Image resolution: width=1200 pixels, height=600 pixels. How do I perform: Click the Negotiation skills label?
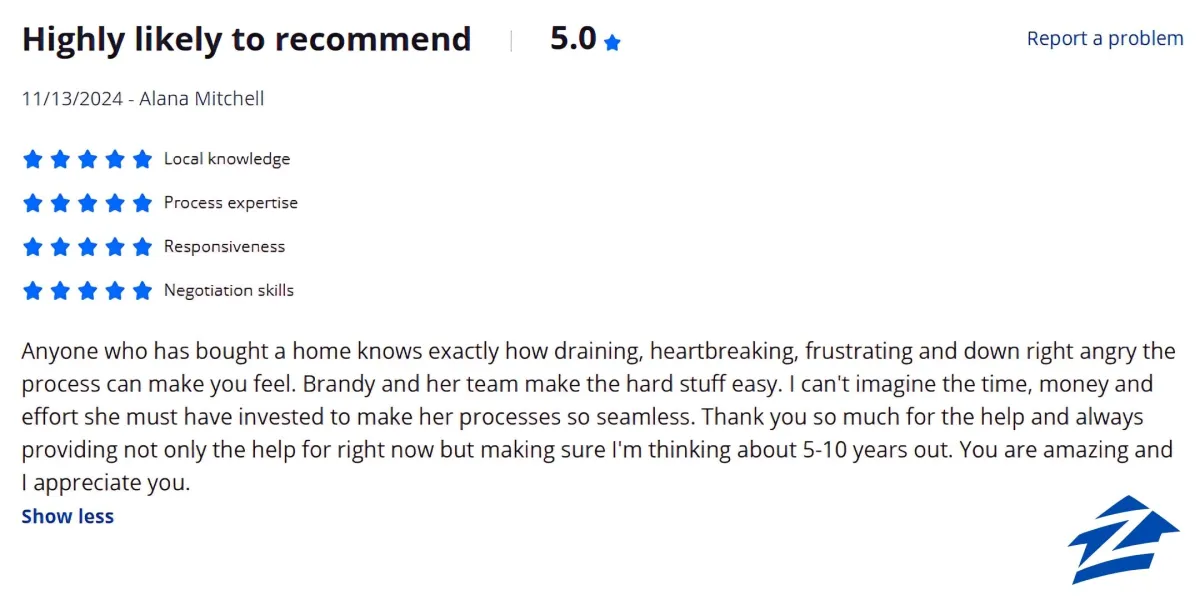pyautogui.click(x=229, y=291)
